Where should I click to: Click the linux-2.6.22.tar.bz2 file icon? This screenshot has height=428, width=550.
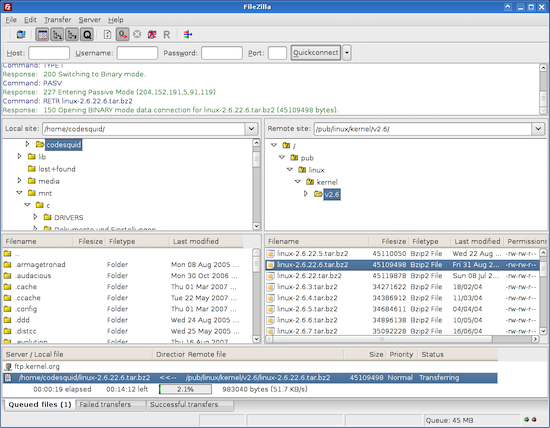pos(270,276)
